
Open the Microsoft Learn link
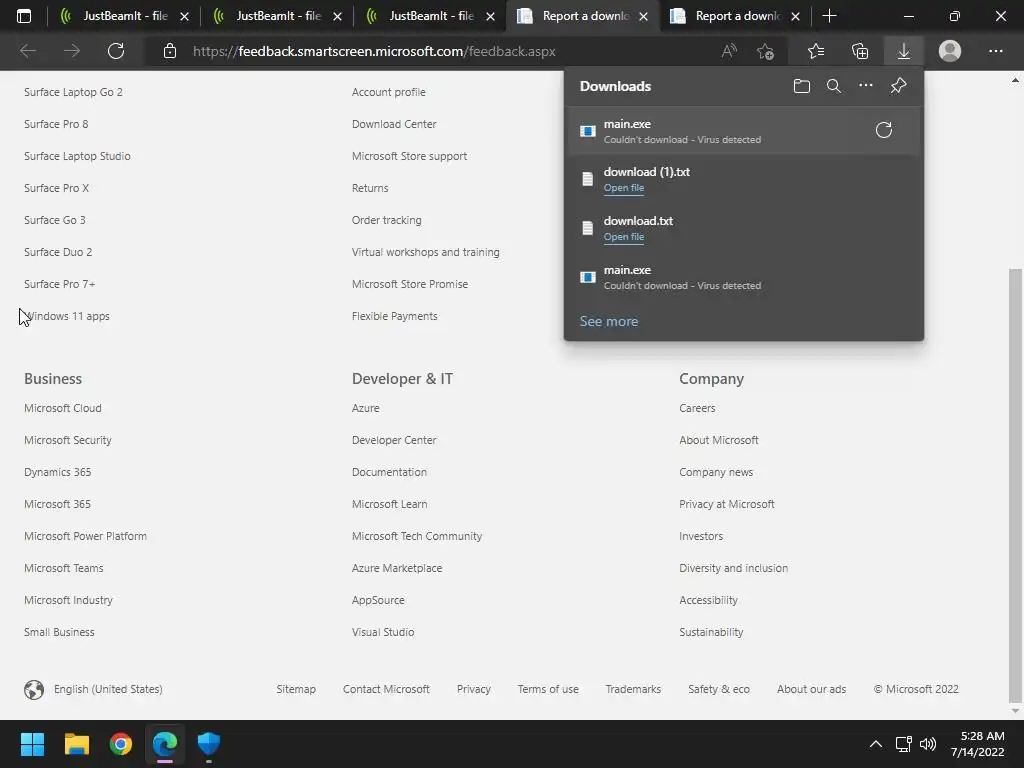(389, 504)
